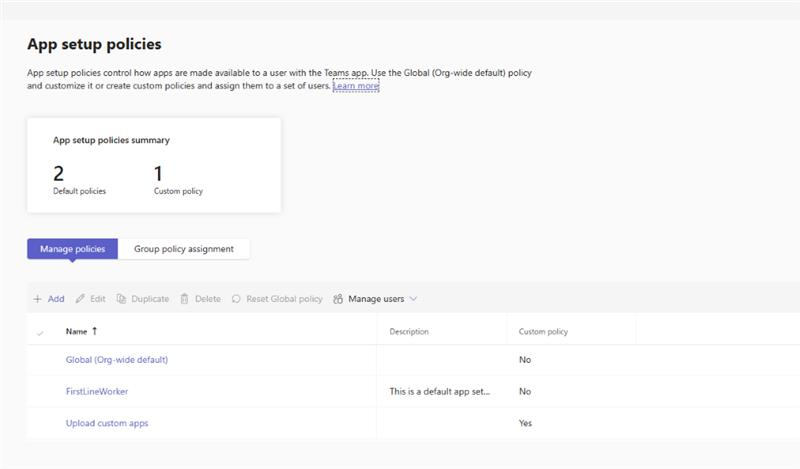Viewport: 800px width, 469px height.
Task: Open the Global (Org-wide default) policy
Action: [x=117, y=360]
